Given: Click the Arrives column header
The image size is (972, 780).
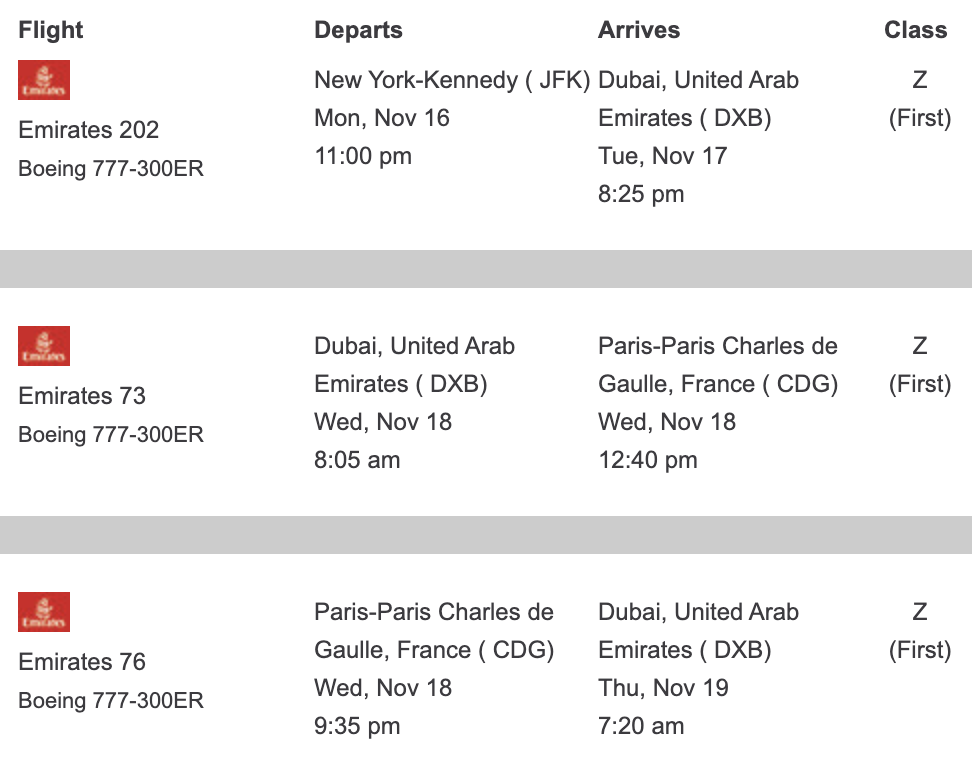Looking at the screenshot, I should tap(639, 30).
